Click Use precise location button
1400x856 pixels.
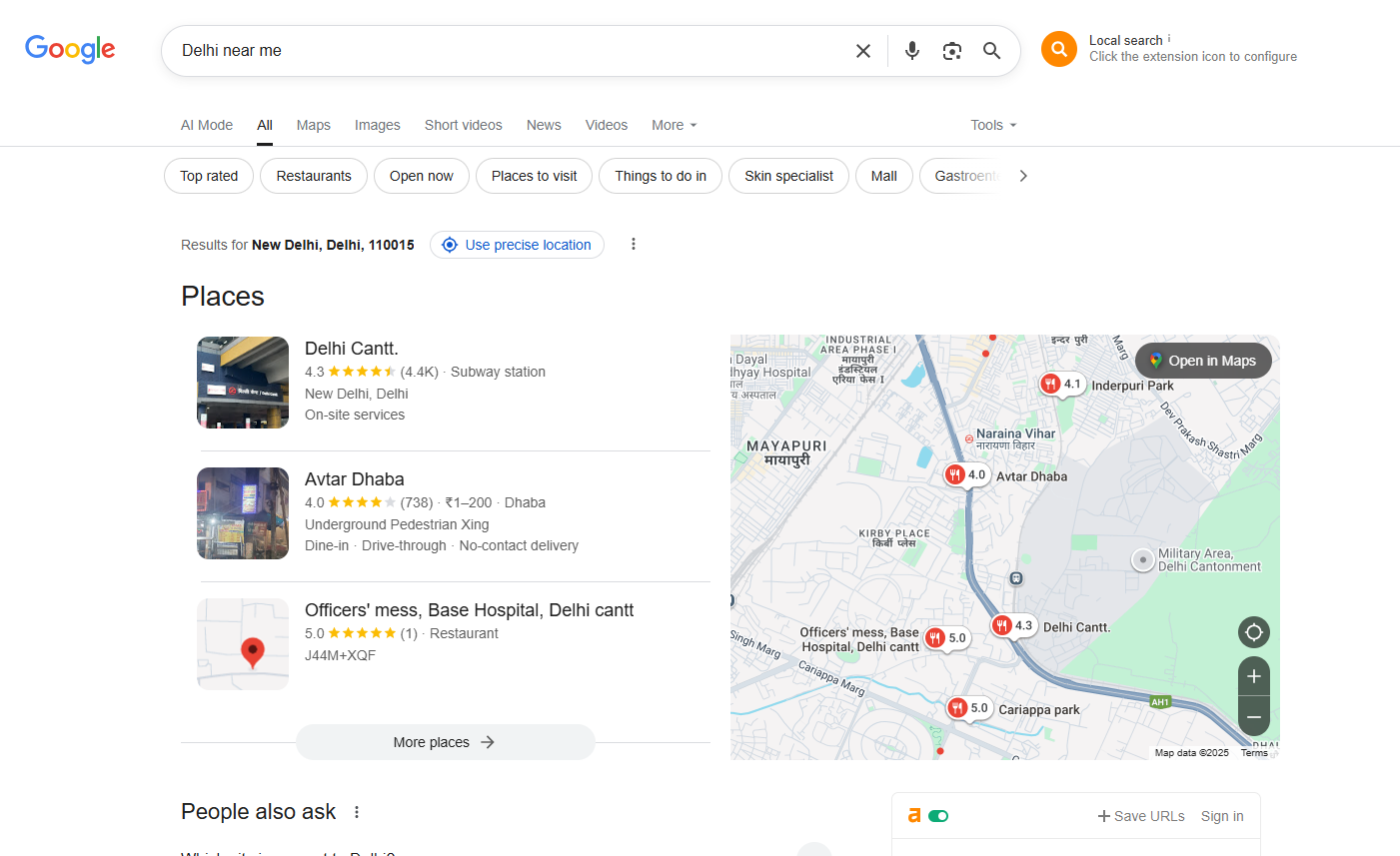point(517,245)
